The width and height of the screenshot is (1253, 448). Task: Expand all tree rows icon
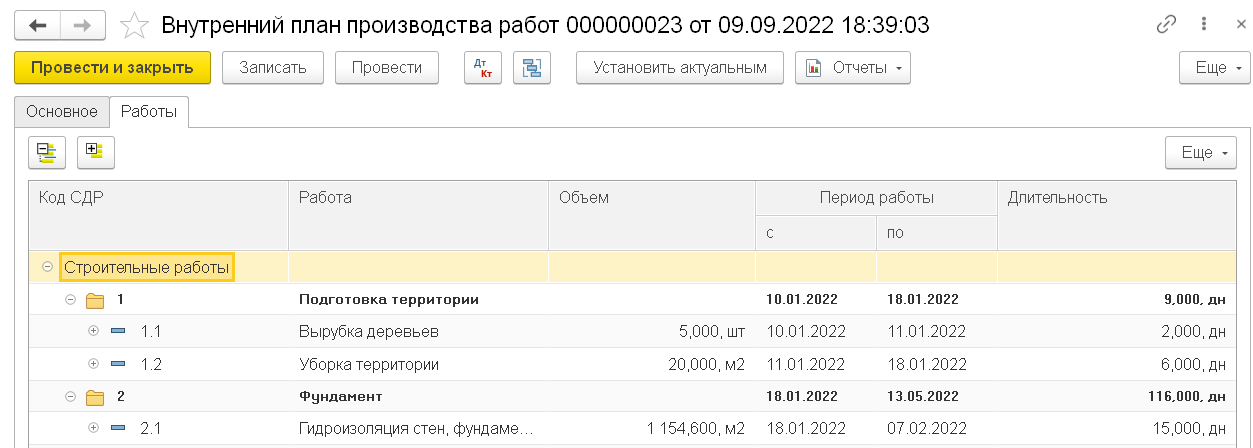(96, 152)
